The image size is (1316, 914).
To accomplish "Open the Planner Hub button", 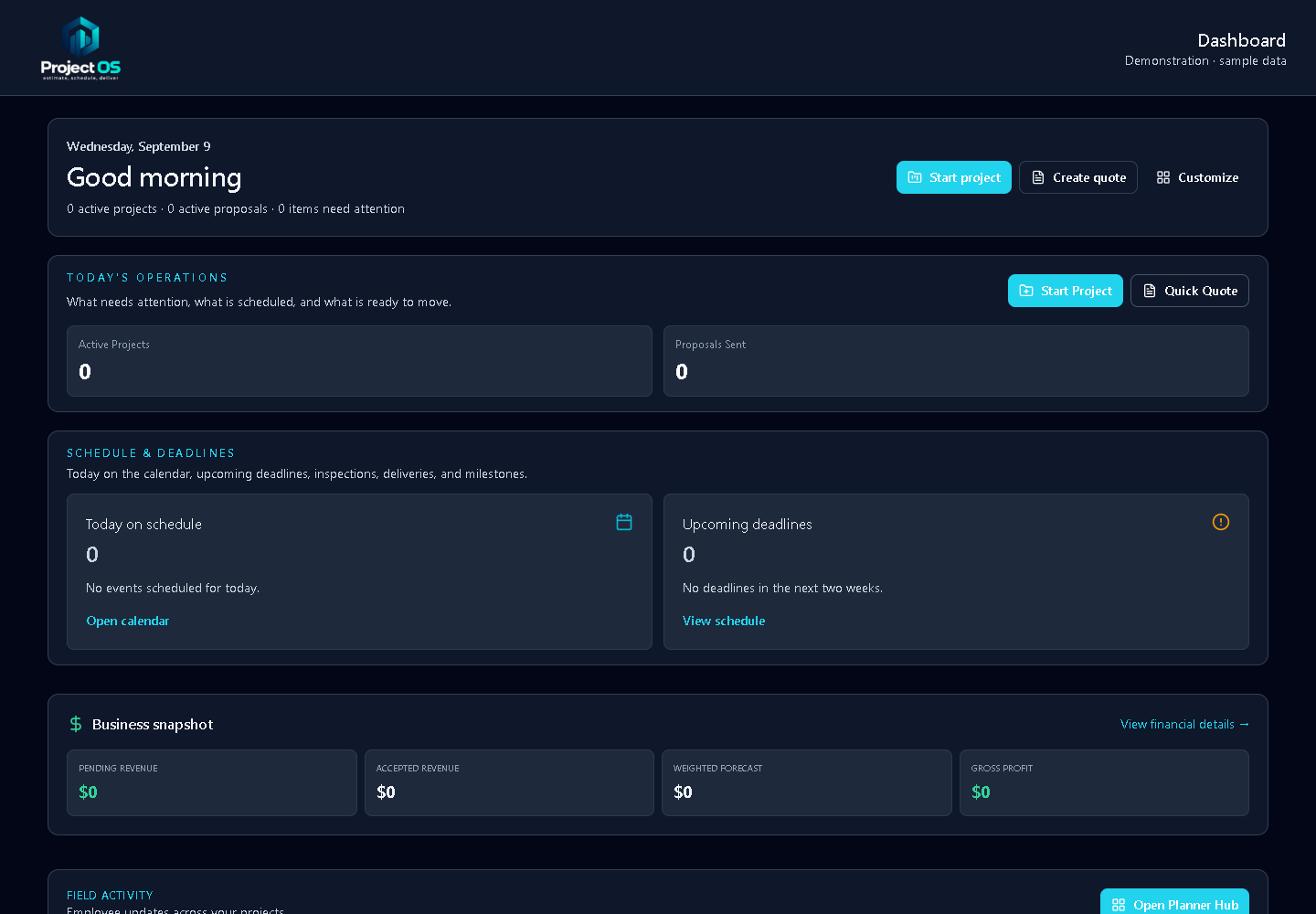I will (x=1174, y=903).
